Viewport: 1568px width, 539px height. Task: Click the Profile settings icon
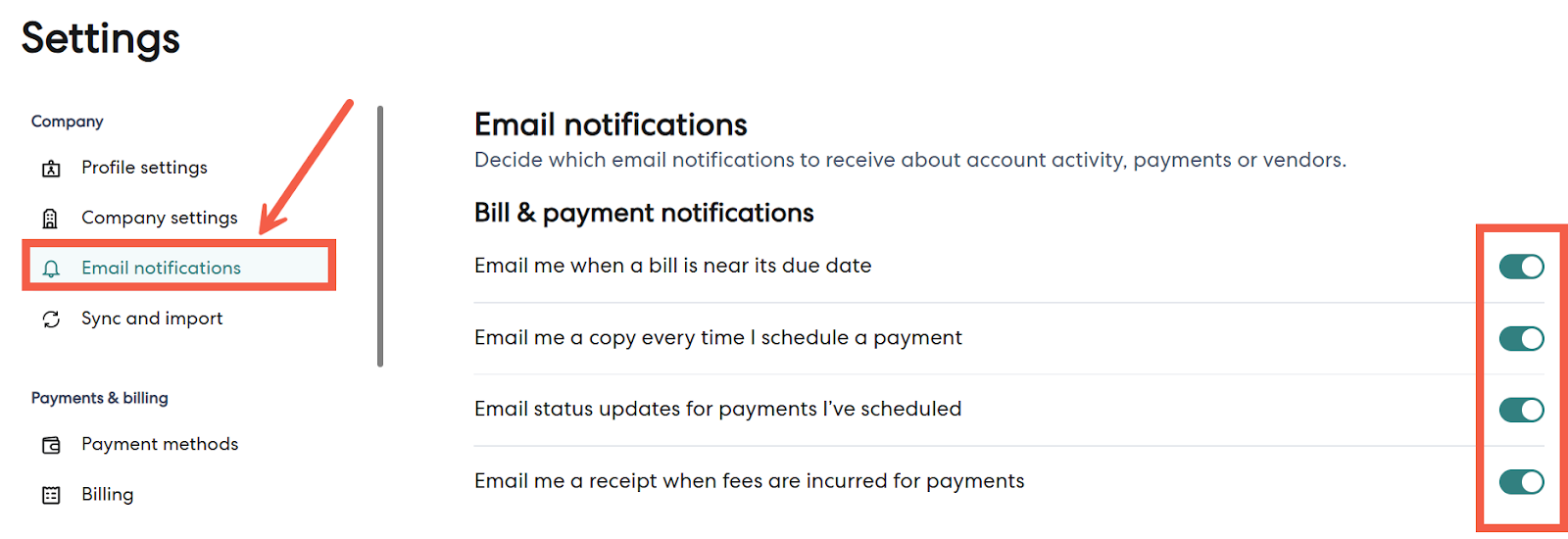click(51, 169)
